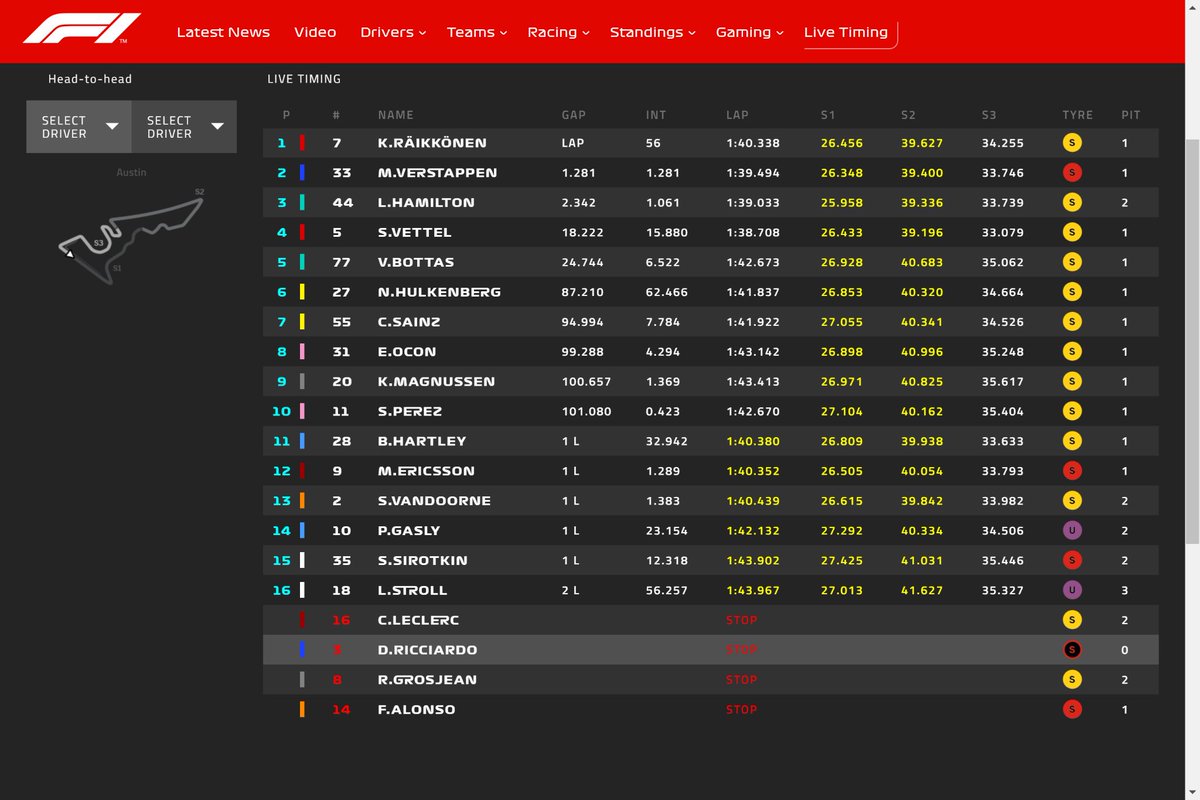Click Magnussen's tyre compound icon

coord(1072,382)
